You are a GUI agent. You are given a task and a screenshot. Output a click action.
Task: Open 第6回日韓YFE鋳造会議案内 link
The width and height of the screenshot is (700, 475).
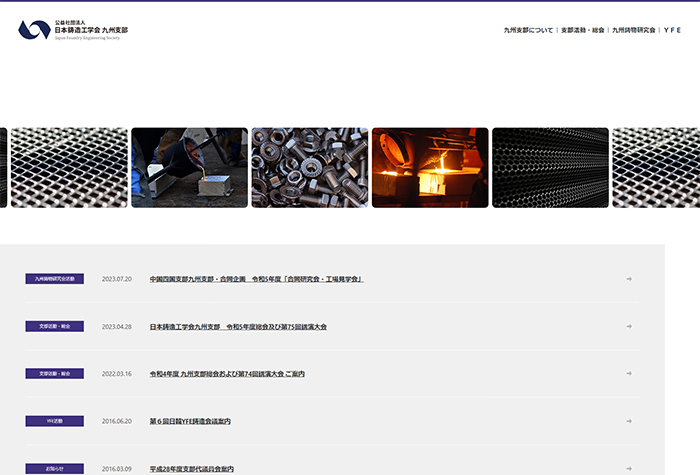[x=190, y=421]
